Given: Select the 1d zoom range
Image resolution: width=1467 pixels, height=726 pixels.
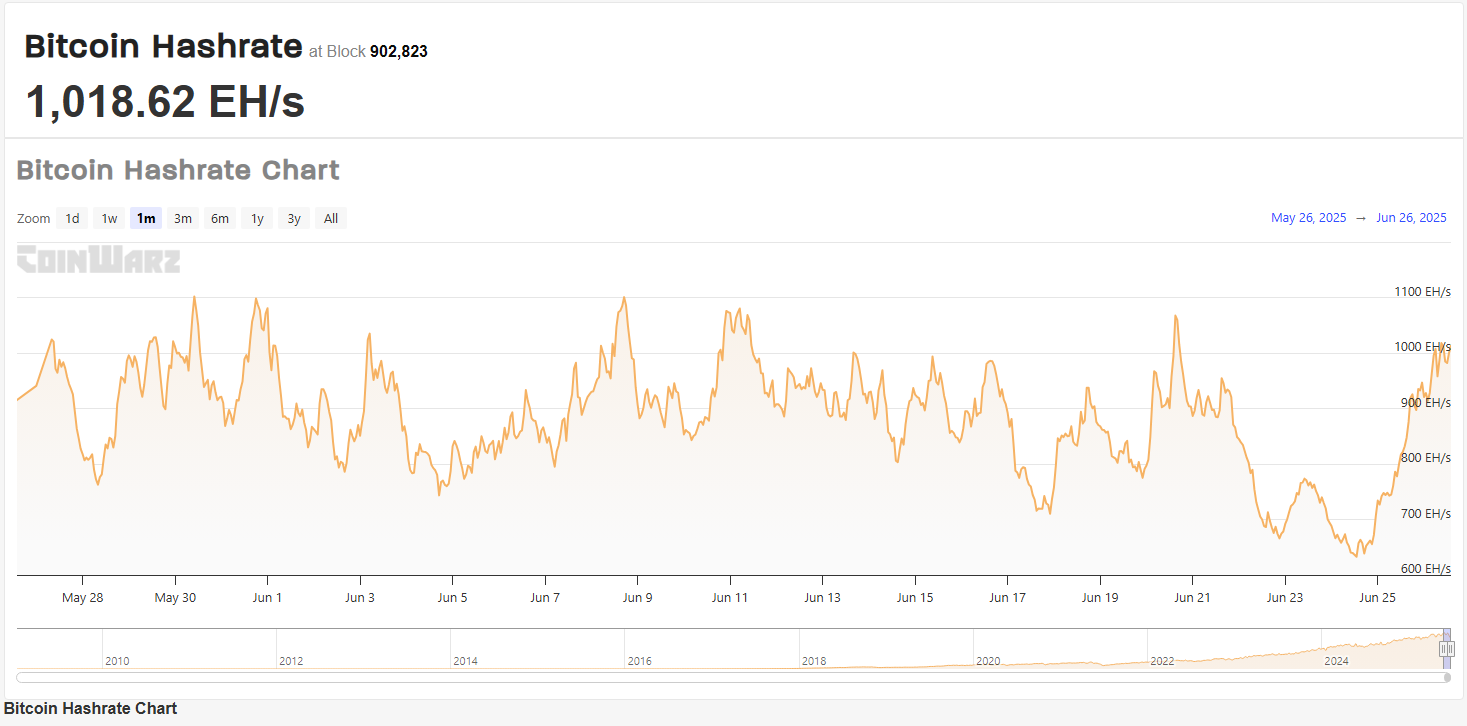Looking at the screenshot, I should [72, 218].
